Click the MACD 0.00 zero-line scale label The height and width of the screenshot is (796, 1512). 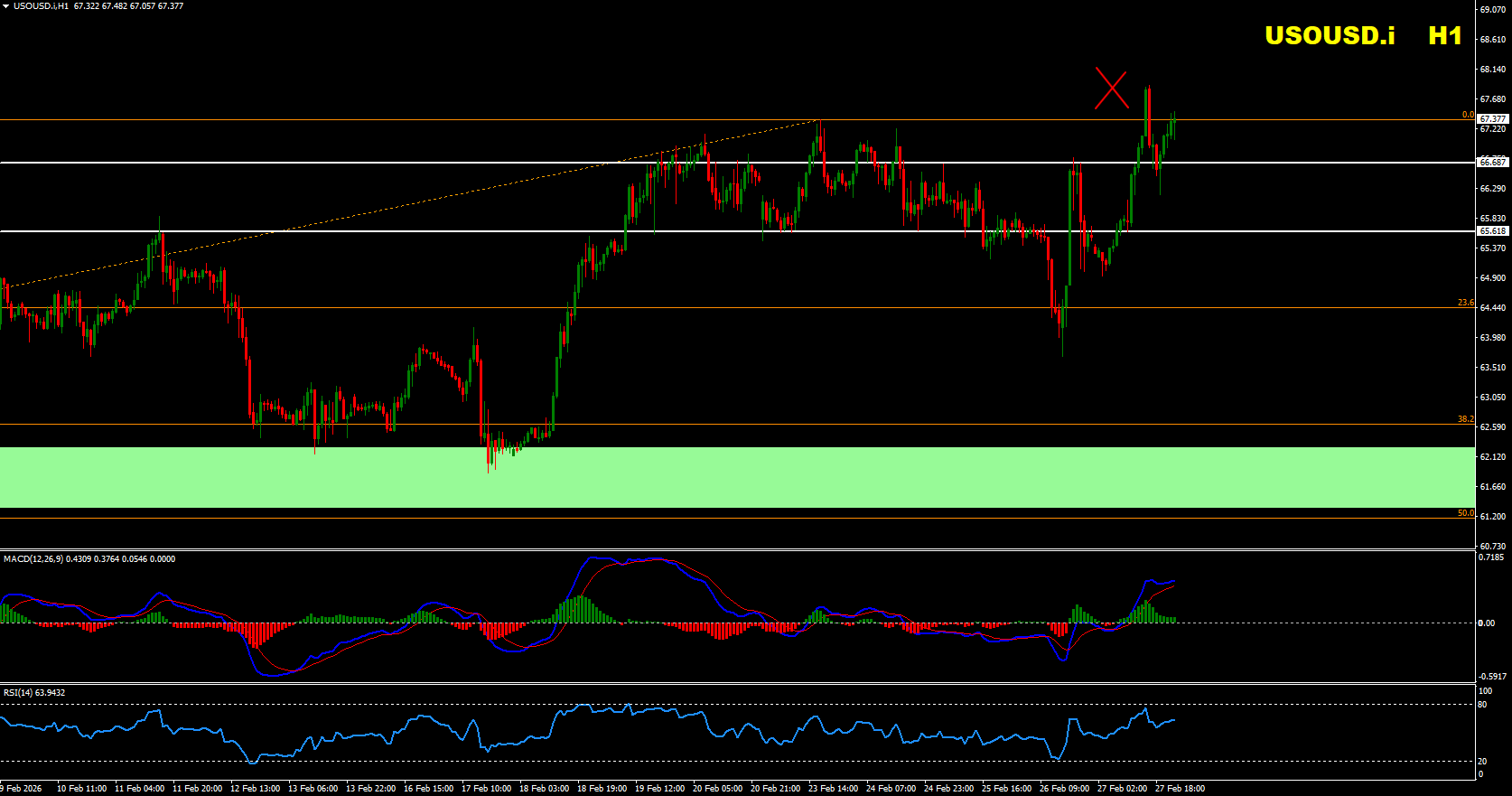click(1486, 623)
